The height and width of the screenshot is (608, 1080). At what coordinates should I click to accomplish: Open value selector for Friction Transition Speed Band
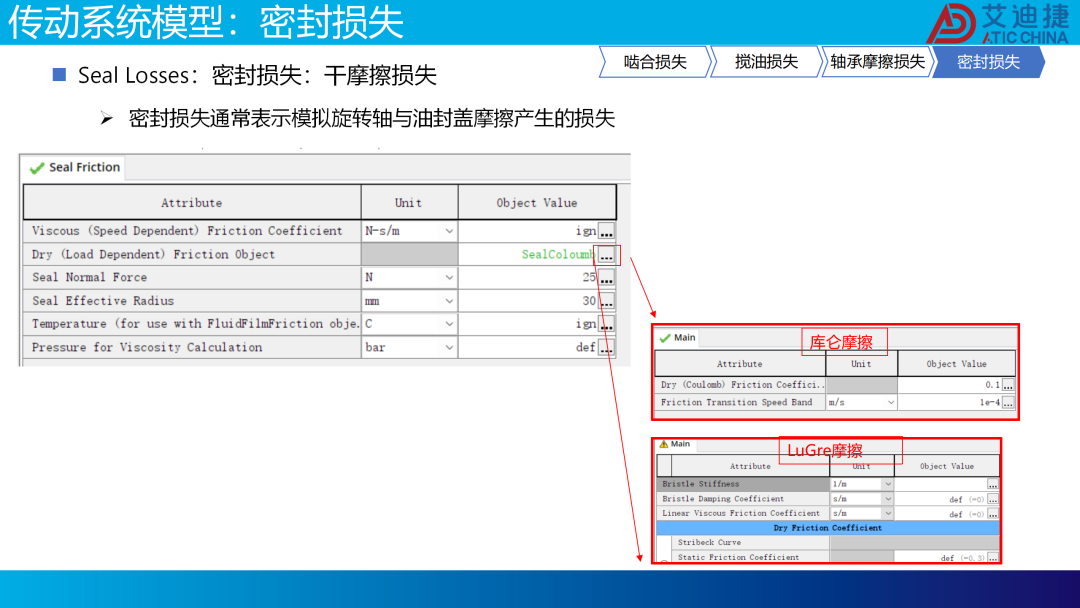[1008, 403]
